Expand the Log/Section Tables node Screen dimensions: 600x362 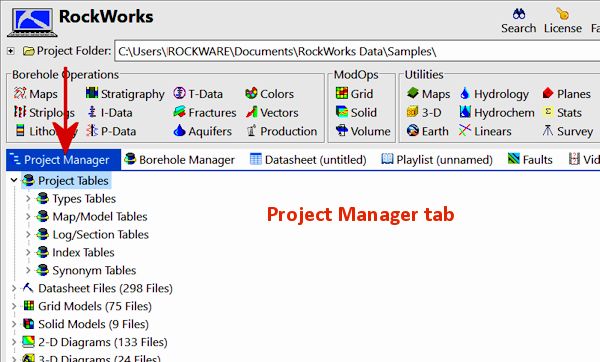tap(28, 235)
